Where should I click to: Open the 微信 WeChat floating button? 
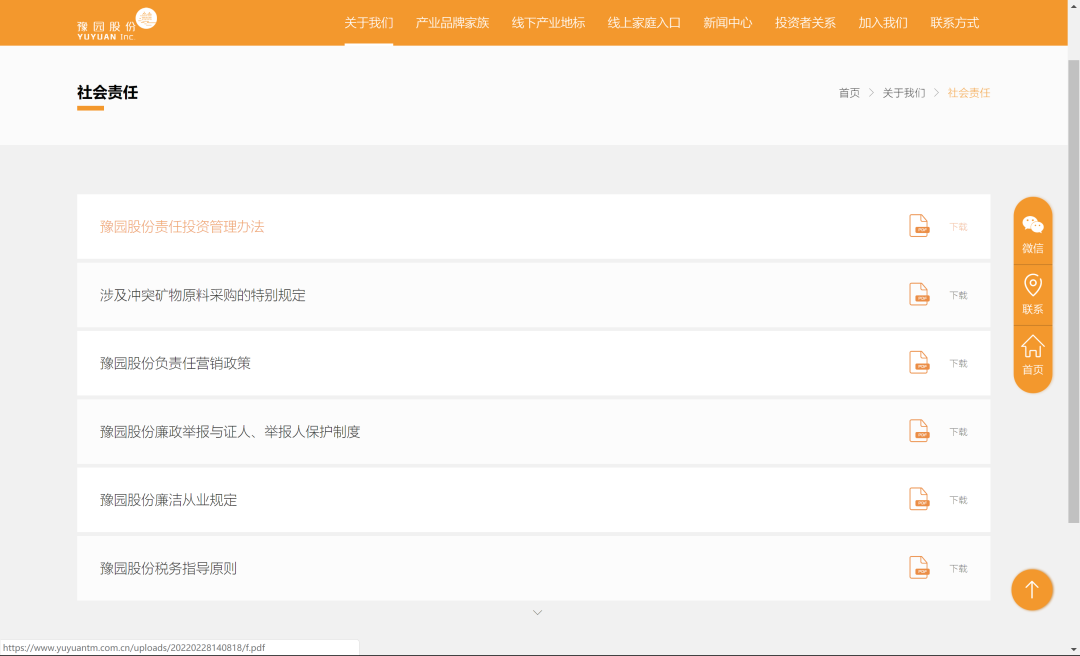tap(1032, 234)
